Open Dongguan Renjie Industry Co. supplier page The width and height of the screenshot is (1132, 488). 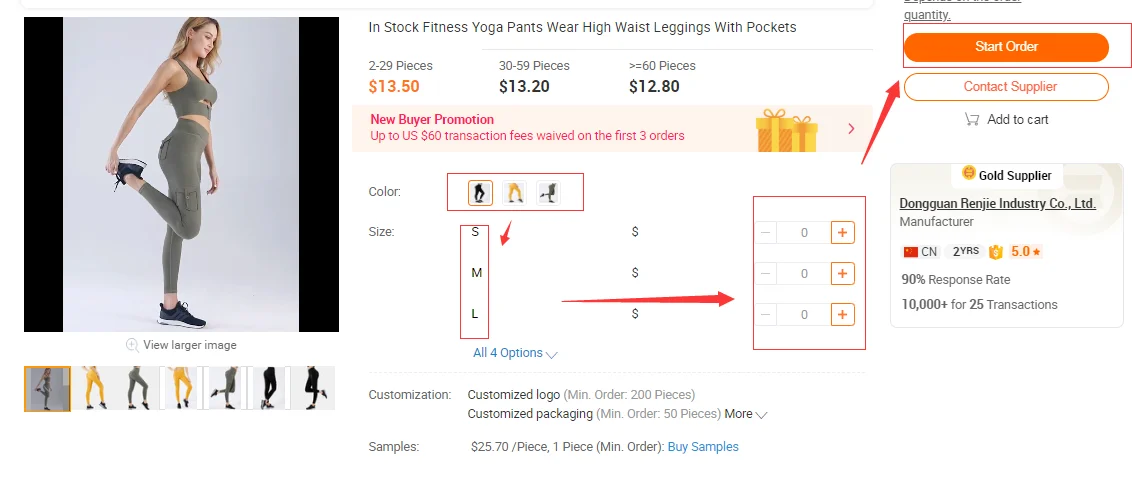coord(997,203)
